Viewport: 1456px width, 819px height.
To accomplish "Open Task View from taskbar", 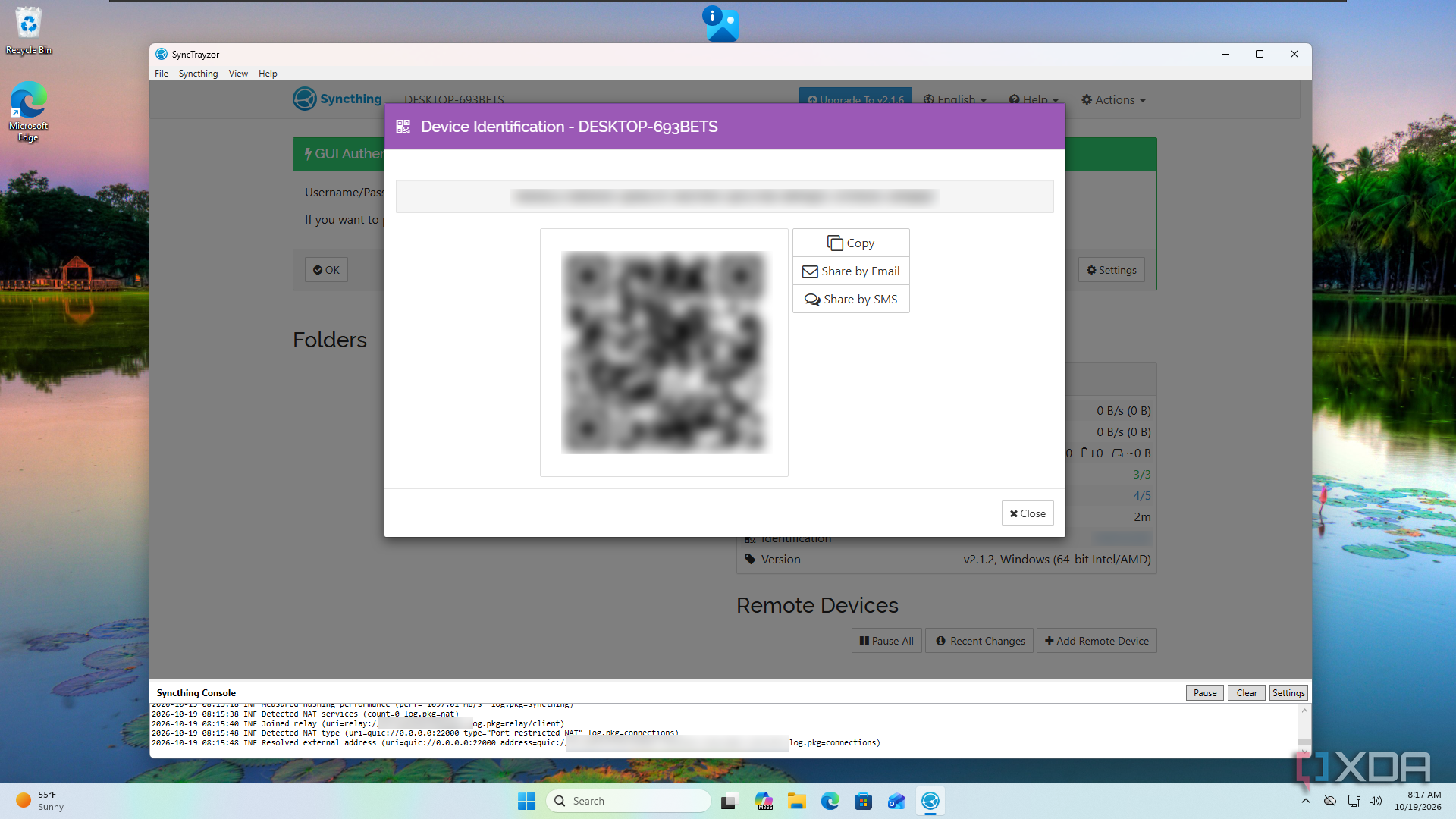I will [x=729, y=801].
